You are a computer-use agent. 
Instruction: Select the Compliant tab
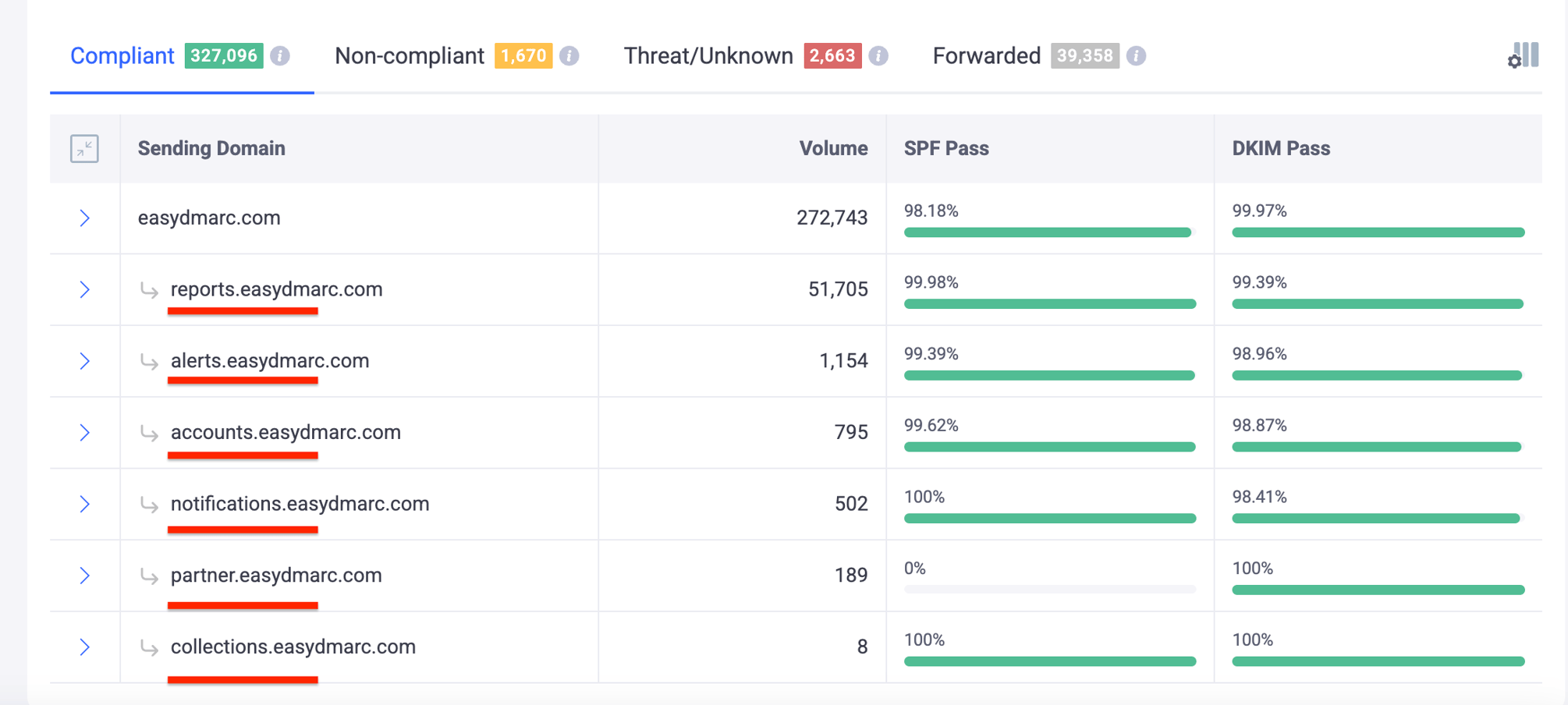click(122, 55)
